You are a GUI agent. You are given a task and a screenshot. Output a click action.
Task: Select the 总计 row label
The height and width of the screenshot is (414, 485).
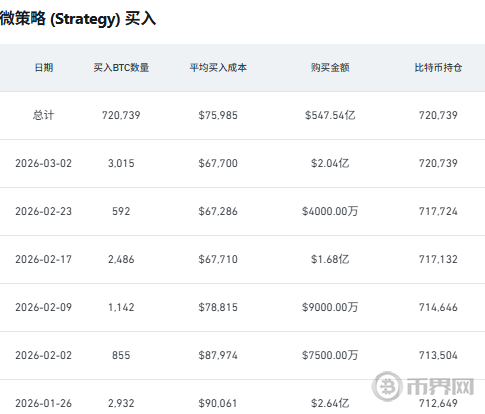click(43, 115)
